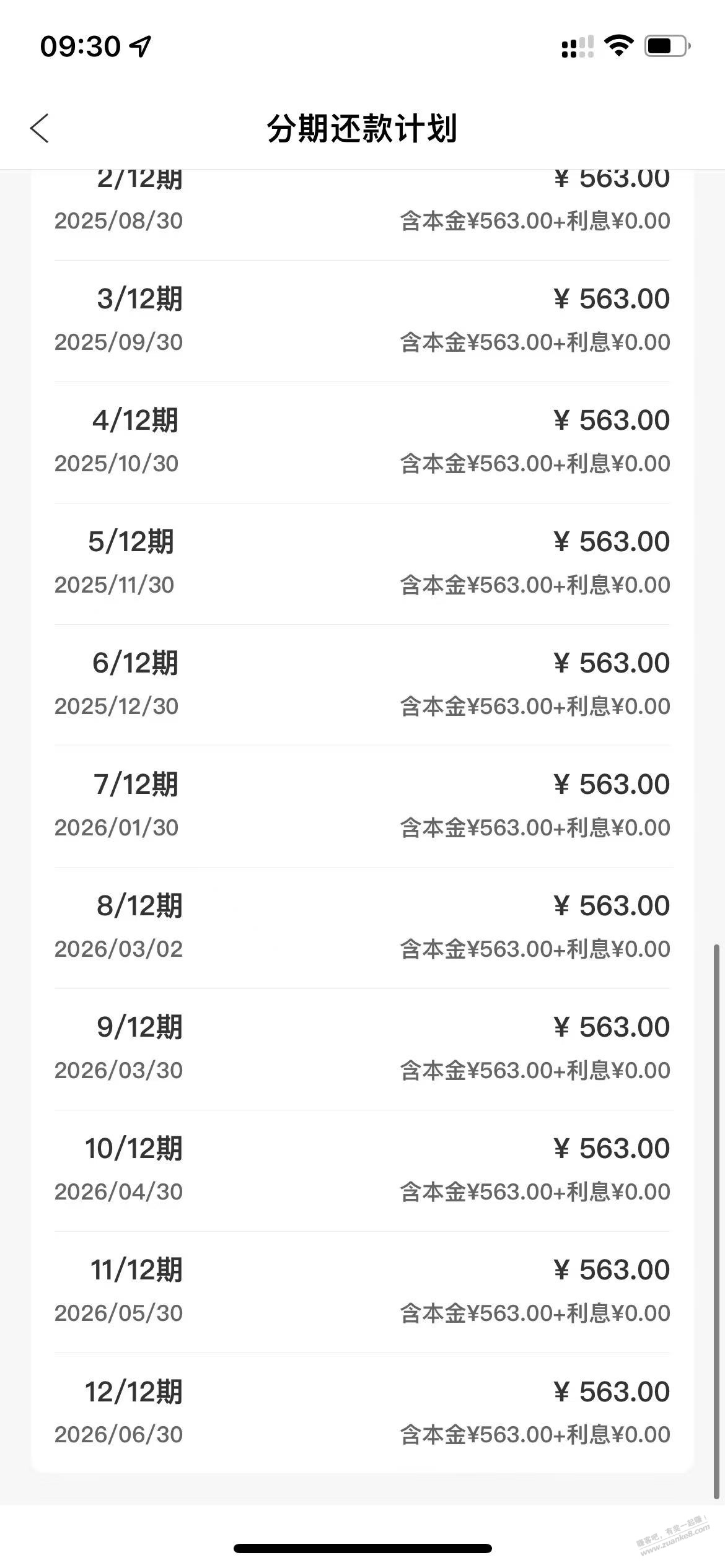725x1568 pixels.
Task: Tap the 09:30 clock in status bar
Action: pos(80,46)
